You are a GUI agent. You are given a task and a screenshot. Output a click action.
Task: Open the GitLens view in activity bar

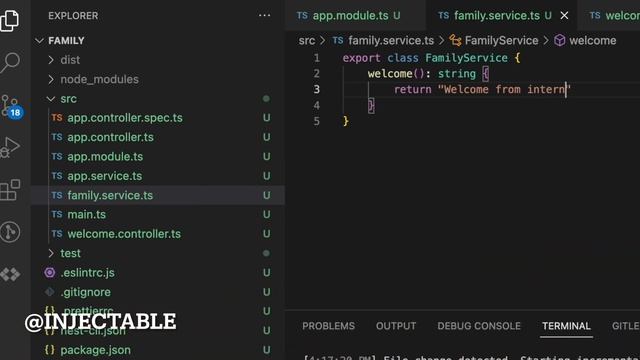pos(10,232)
